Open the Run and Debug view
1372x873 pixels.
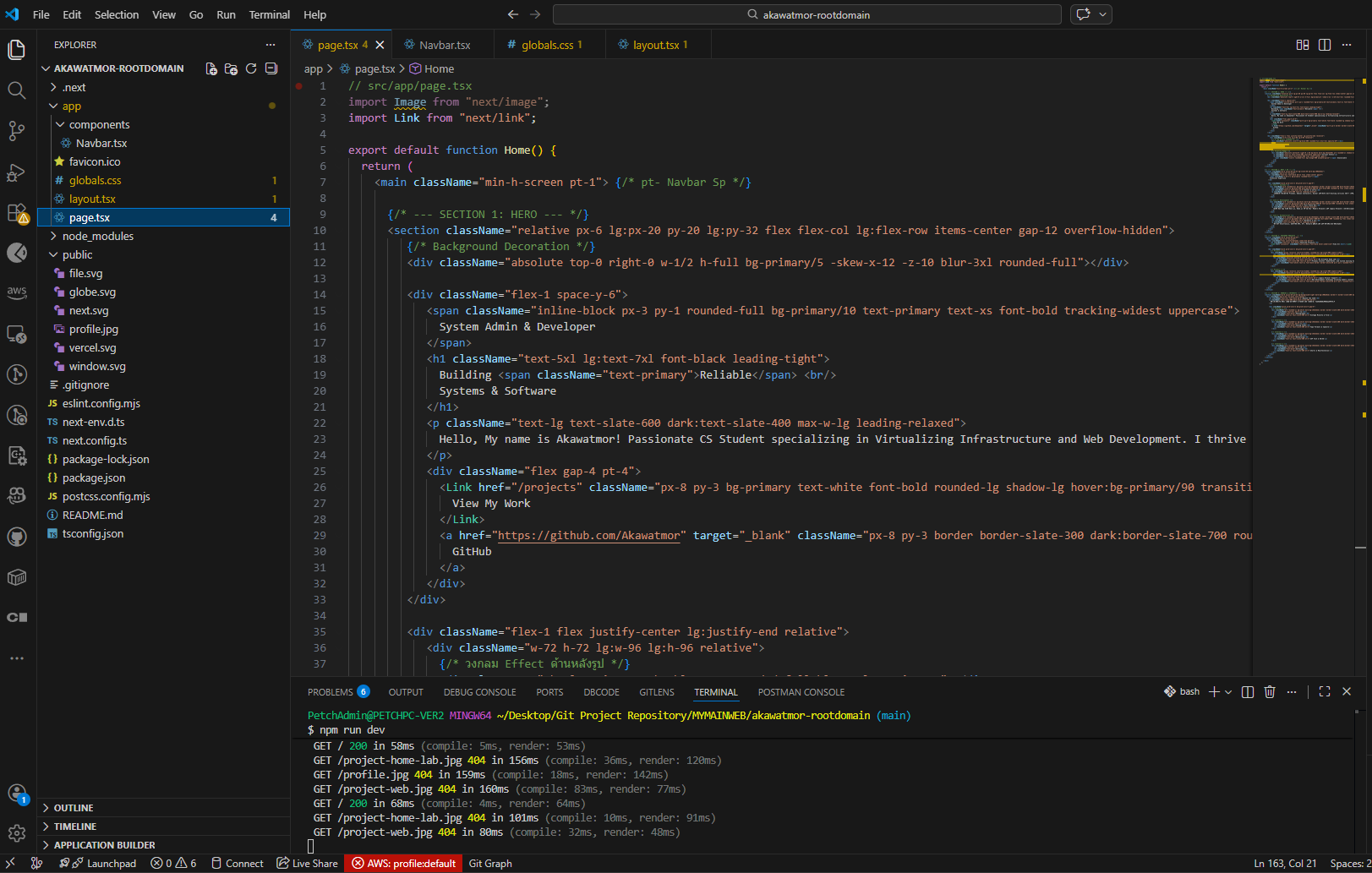(16, 172)
